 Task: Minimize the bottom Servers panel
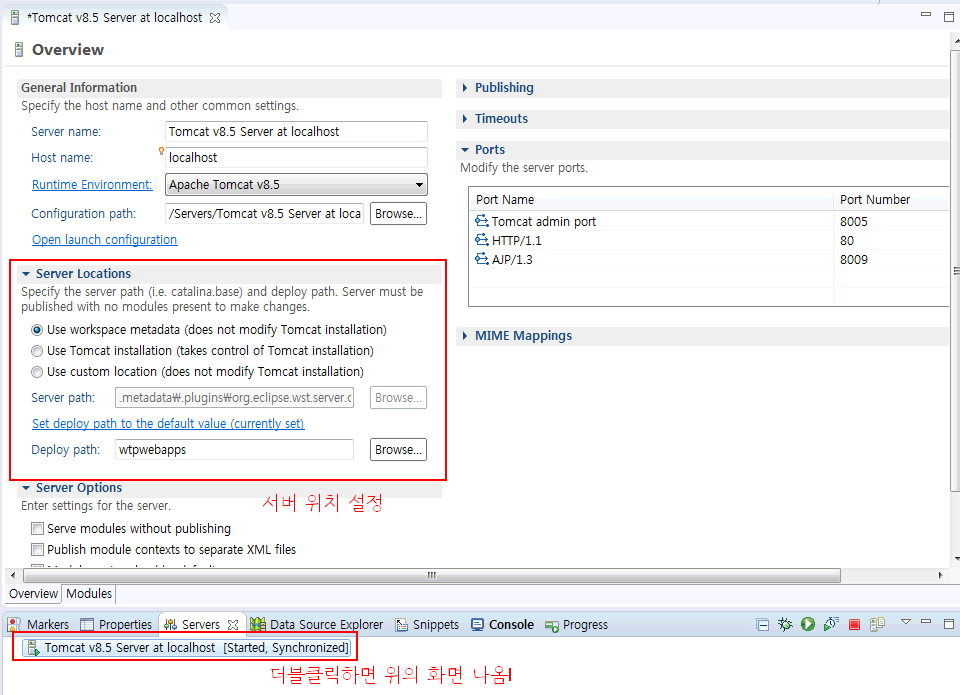tap(926, 622)
